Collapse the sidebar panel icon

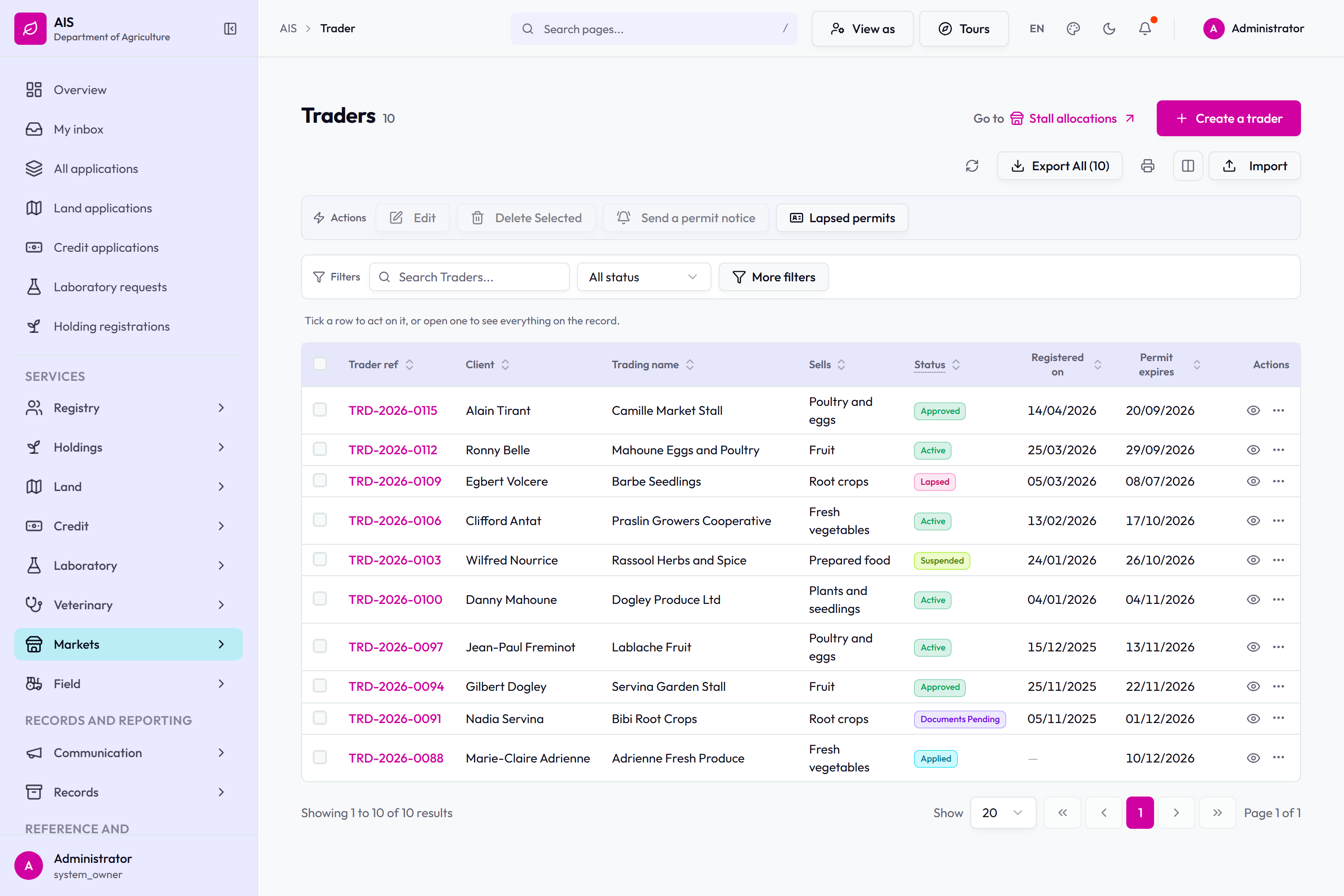(x=230, y=29)
